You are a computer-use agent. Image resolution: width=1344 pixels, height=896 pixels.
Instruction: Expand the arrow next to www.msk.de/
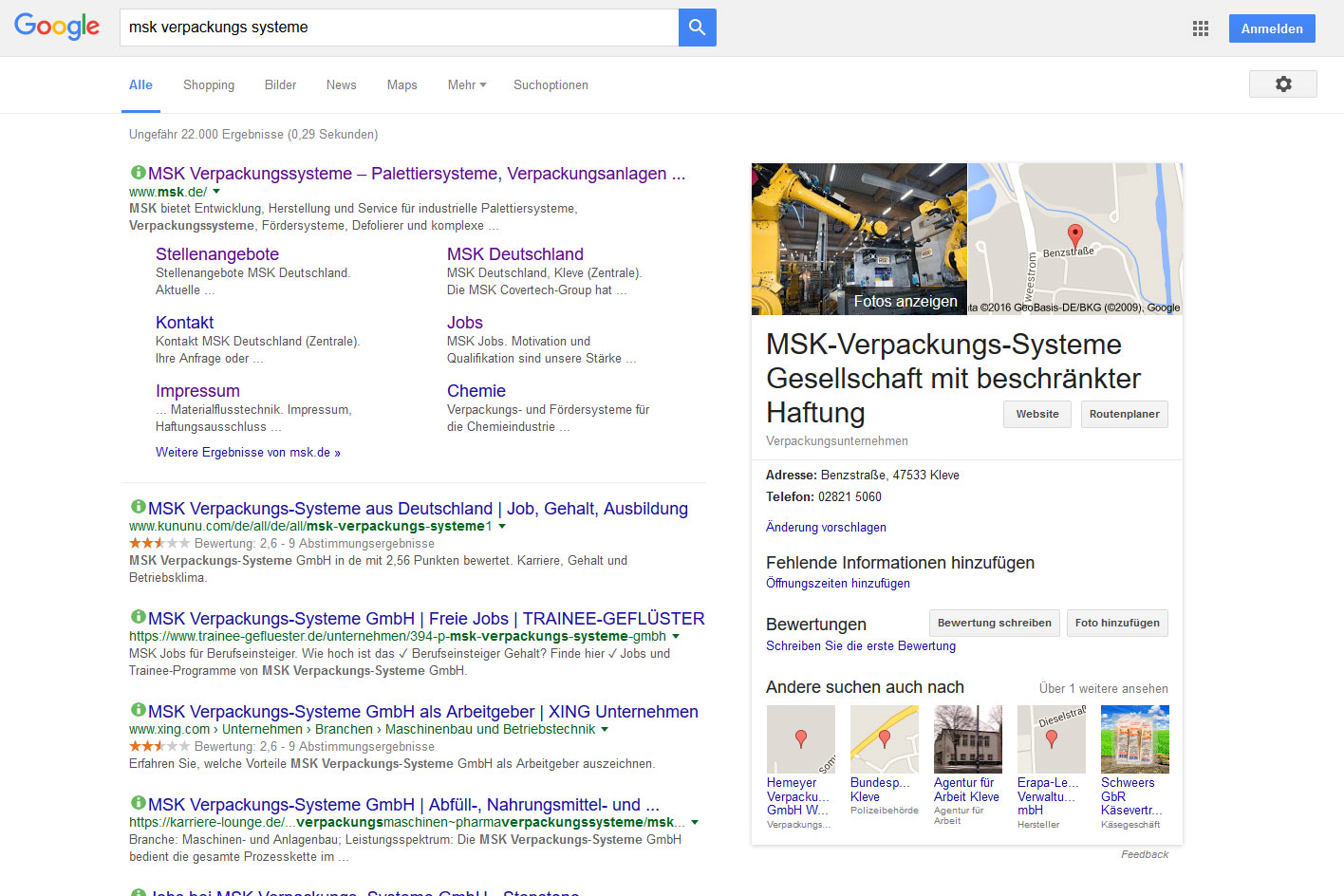tap(216, 192)
